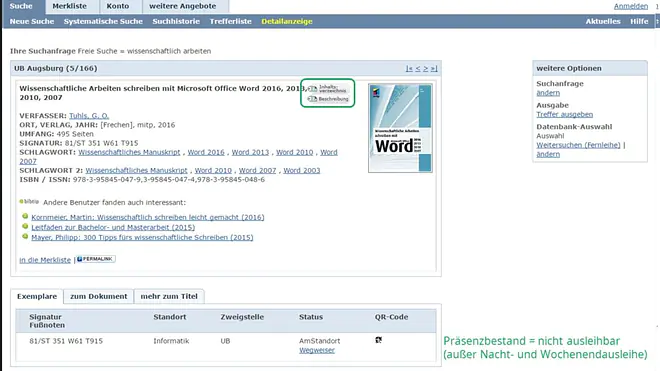Open Kornmeier: Wissenschaftlich schreiben leicht gemacht
660x371 pixels.
tap(148, 217)
